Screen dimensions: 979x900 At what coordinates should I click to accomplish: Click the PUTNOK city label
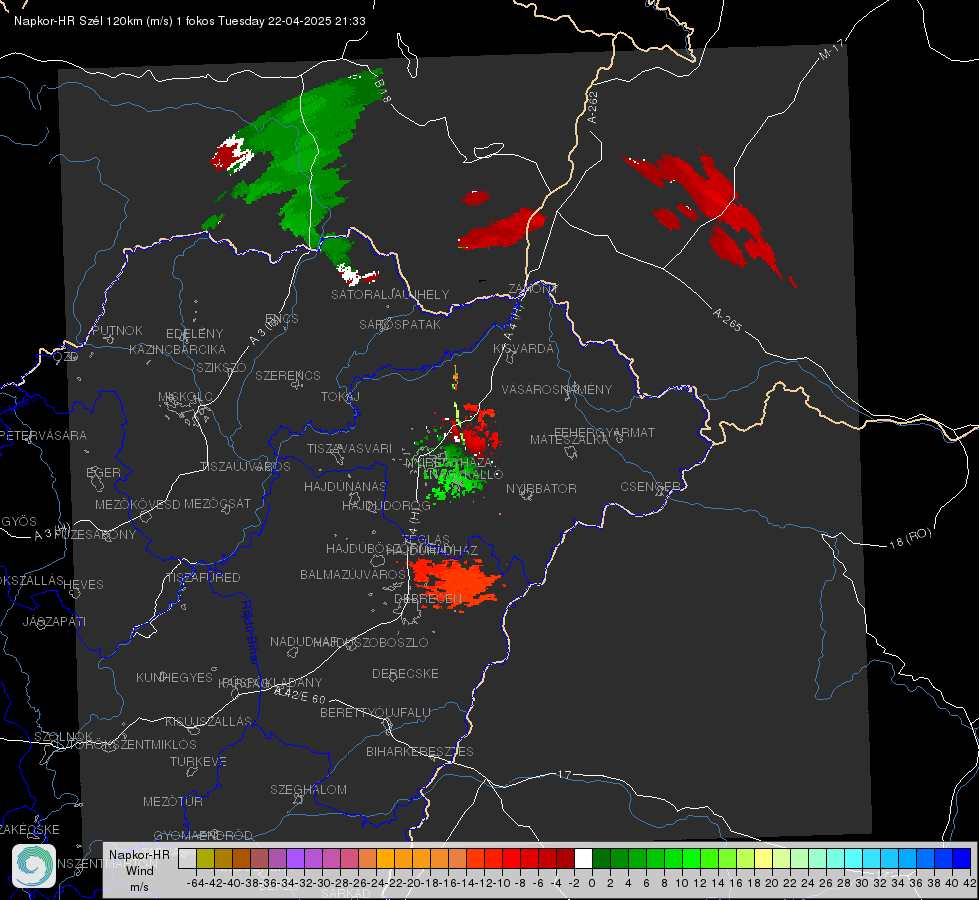coord(117,330)
